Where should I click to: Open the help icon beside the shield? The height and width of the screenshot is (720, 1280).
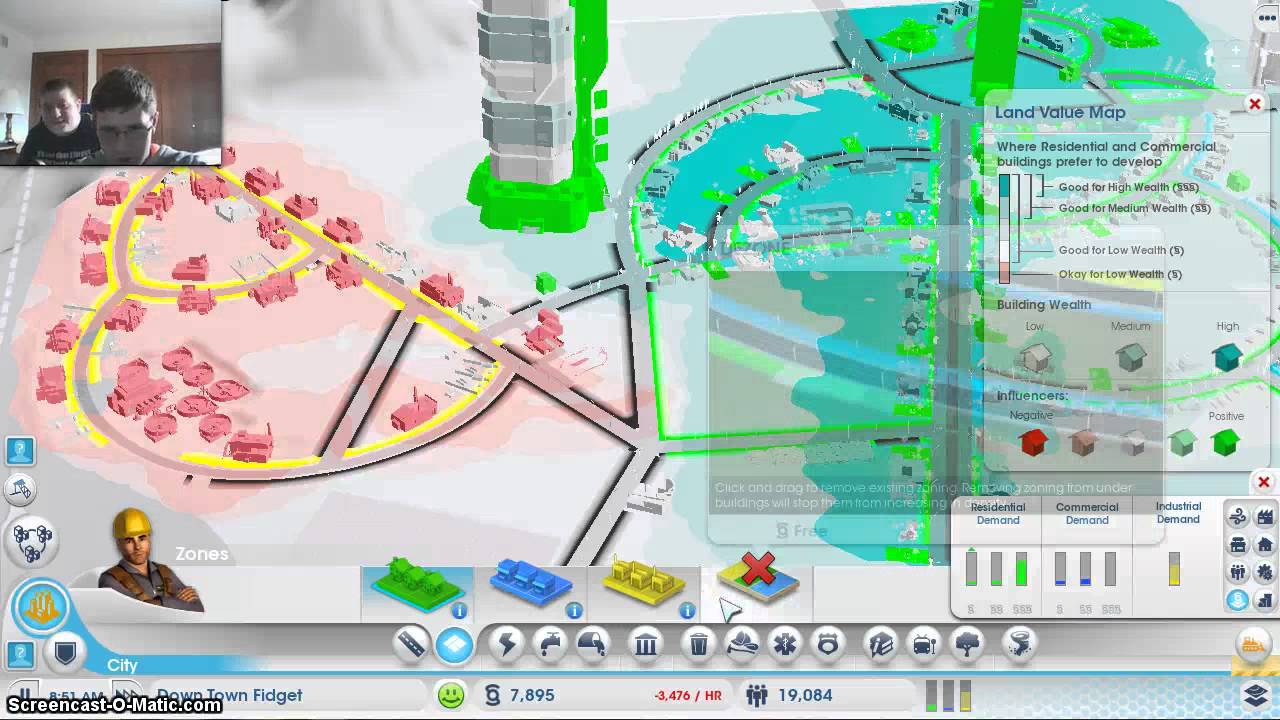click(20, 655)
